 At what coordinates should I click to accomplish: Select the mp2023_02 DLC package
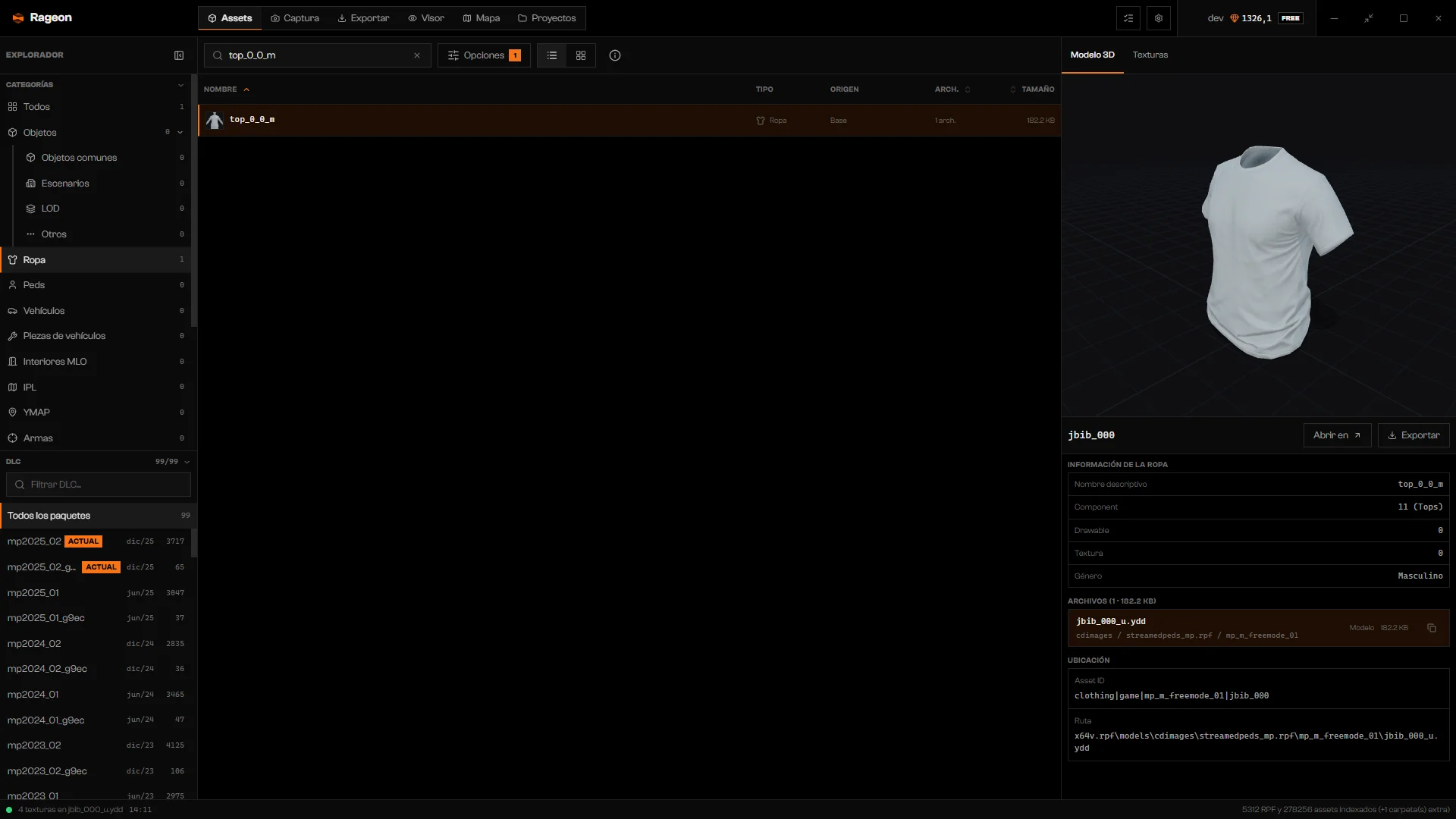click(x=96, y=745)
